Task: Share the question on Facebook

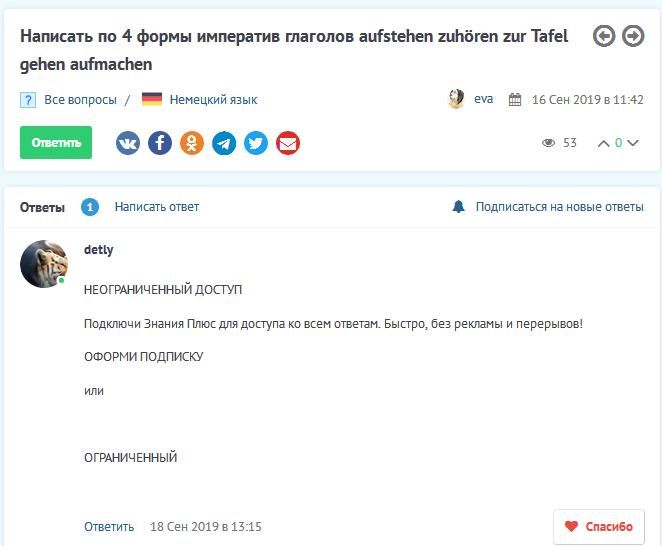Action: 160,143
